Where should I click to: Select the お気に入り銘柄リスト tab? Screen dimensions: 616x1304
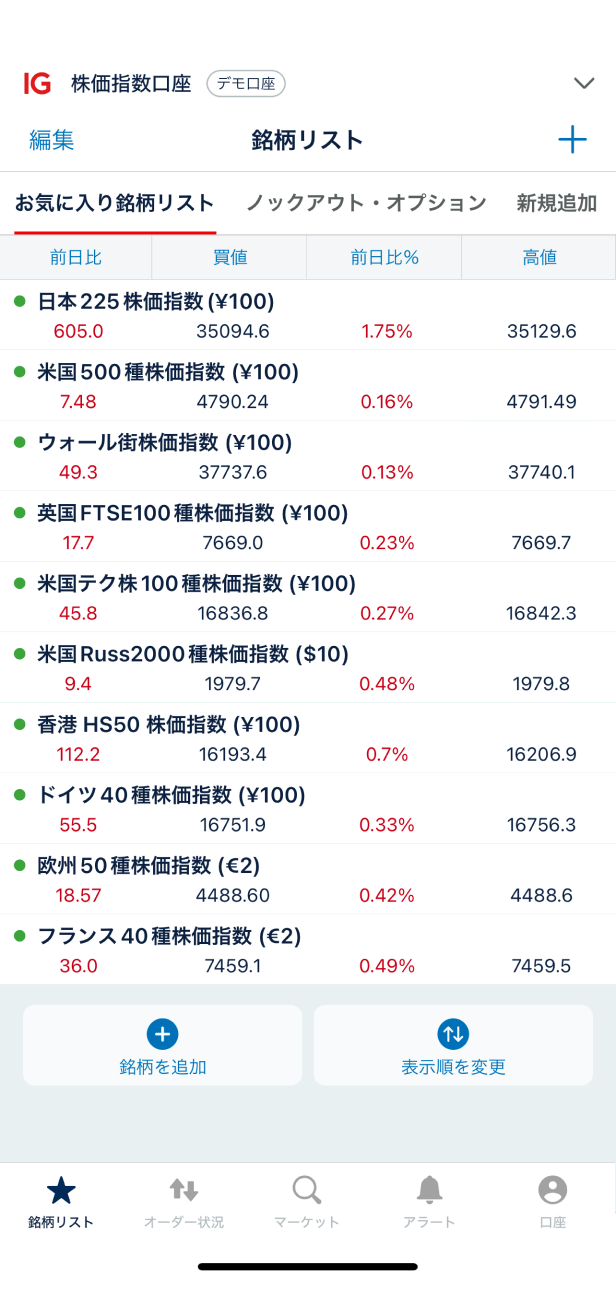pos(115,203)
